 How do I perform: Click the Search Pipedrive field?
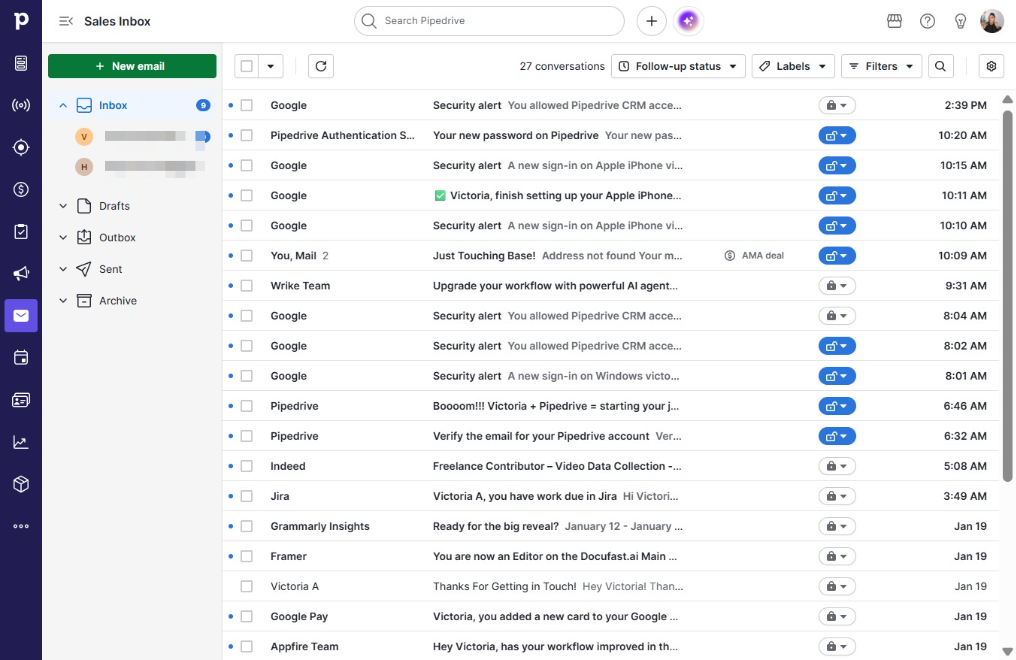pos(489,21)
